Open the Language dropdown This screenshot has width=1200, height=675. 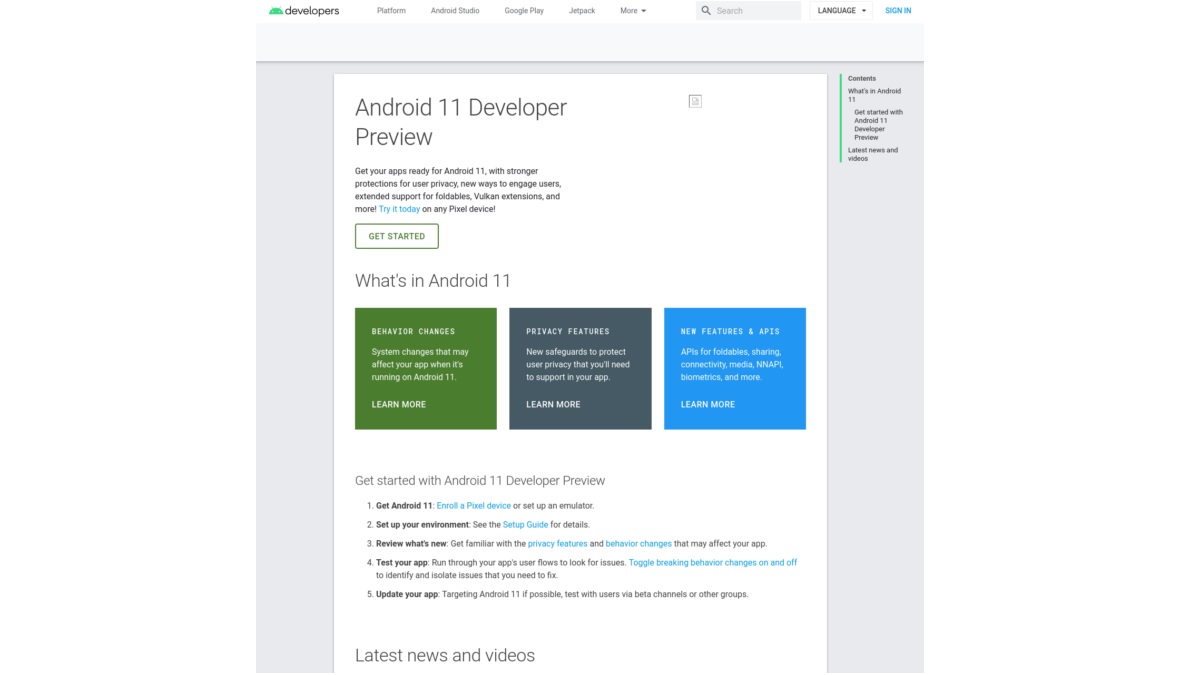pyautogui.click(x=841, y=11)
